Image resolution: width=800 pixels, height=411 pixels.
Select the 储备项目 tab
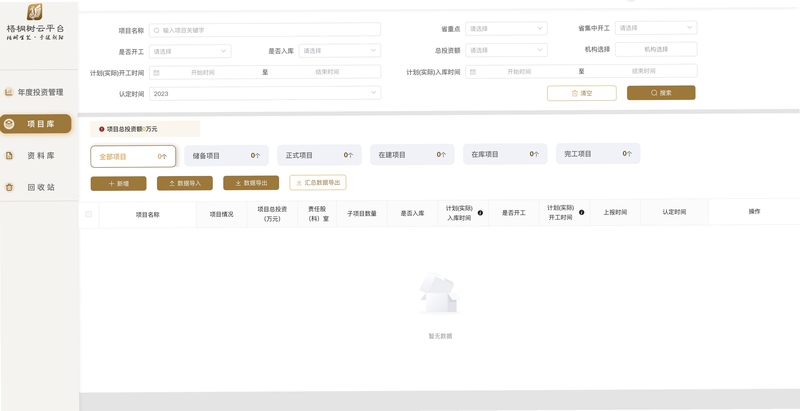pyautogui.click(x=227, y=156)
